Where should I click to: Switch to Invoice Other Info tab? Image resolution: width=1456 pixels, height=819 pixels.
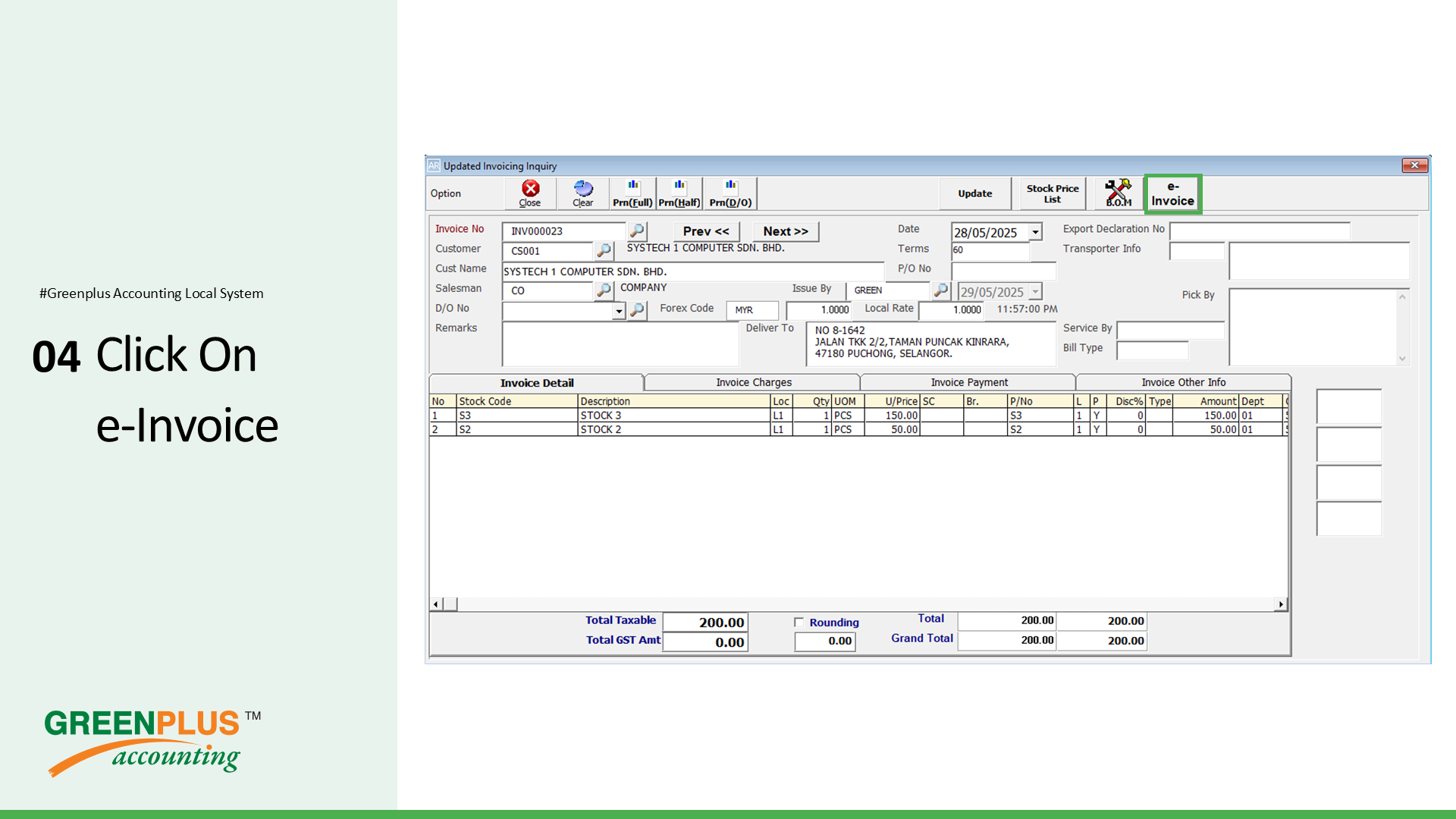click(x=1183, y=383)
